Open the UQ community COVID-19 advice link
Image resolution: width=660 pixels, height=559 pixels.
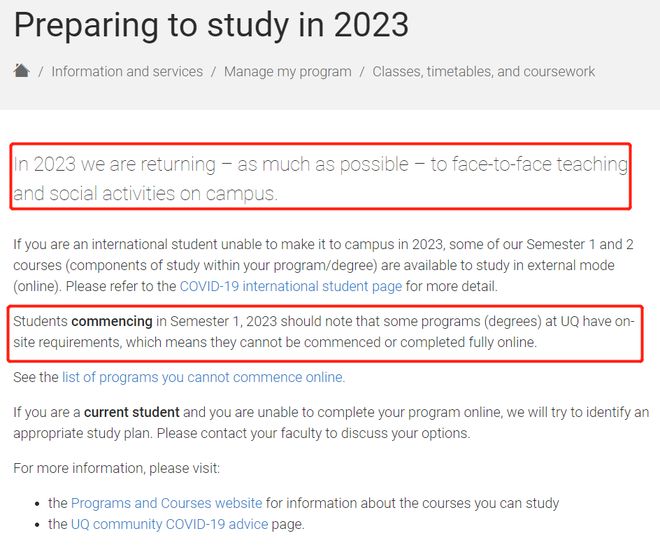point(170,524)
